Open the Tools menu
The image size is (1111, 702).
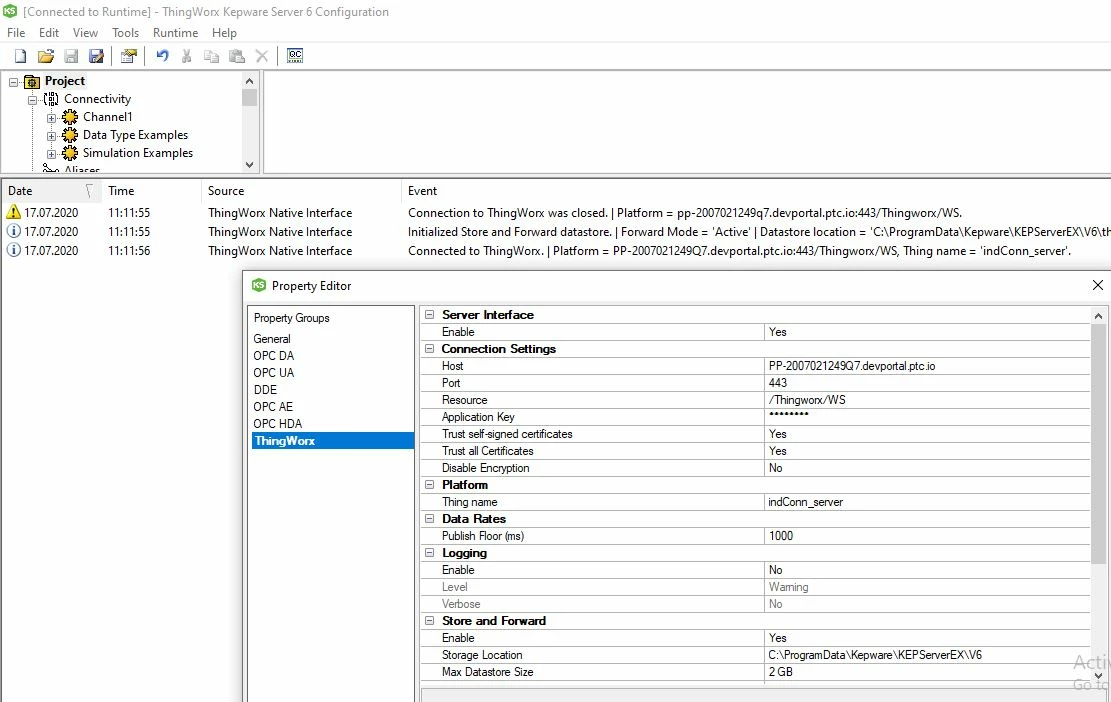pyautogui.click(x=125, y=33)
